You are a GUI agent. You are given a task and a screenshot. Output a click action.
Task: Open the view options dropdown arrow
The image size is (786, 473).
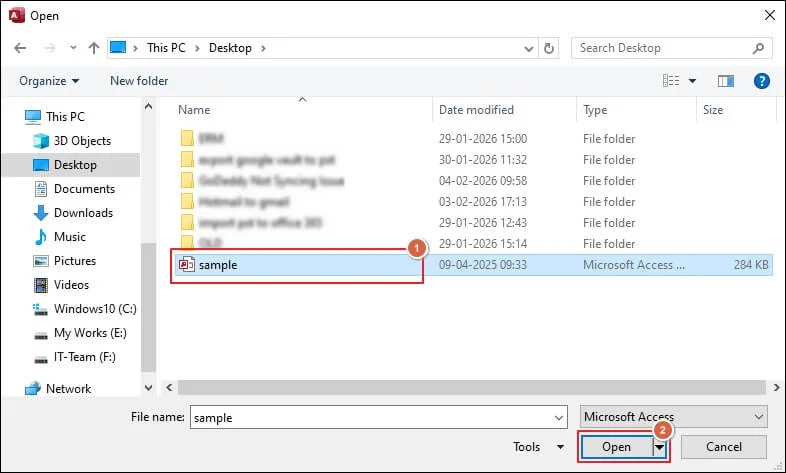692,81
